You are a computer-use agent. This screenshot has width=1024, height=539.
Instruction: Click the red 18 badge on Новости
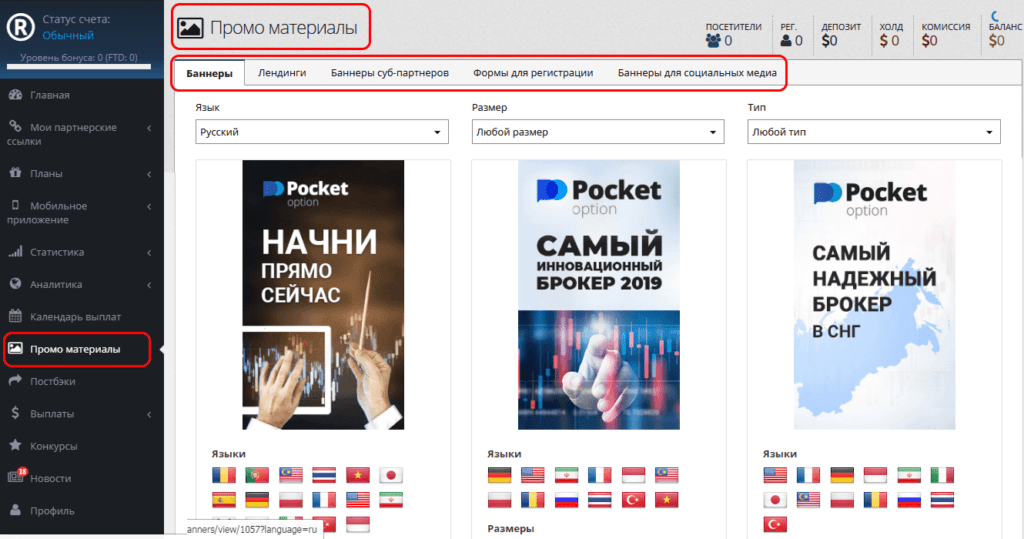23,471
